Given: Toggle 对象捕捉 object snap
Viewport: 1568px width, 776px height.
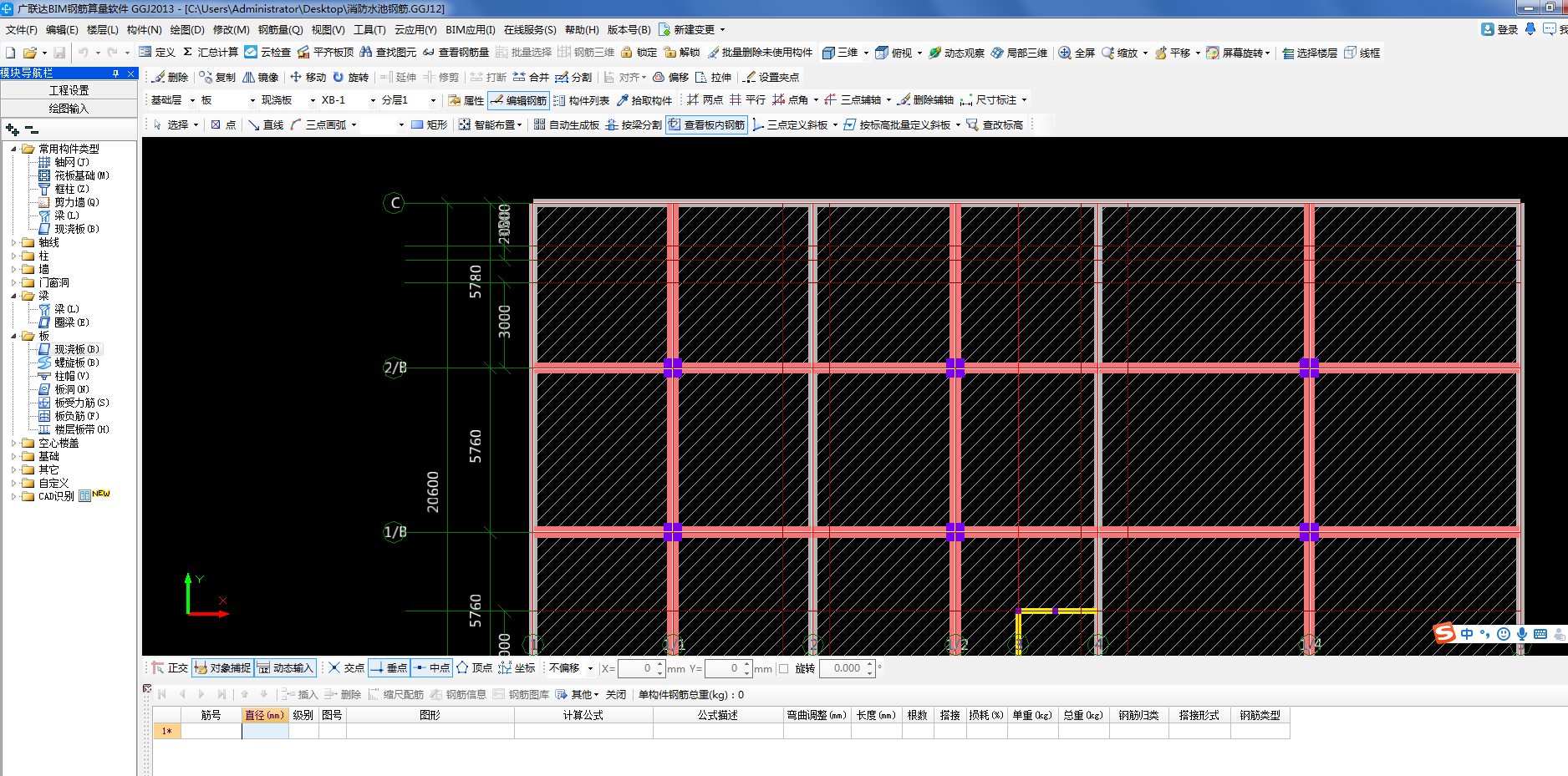Looking at the screenshot, I should point(222,667).
